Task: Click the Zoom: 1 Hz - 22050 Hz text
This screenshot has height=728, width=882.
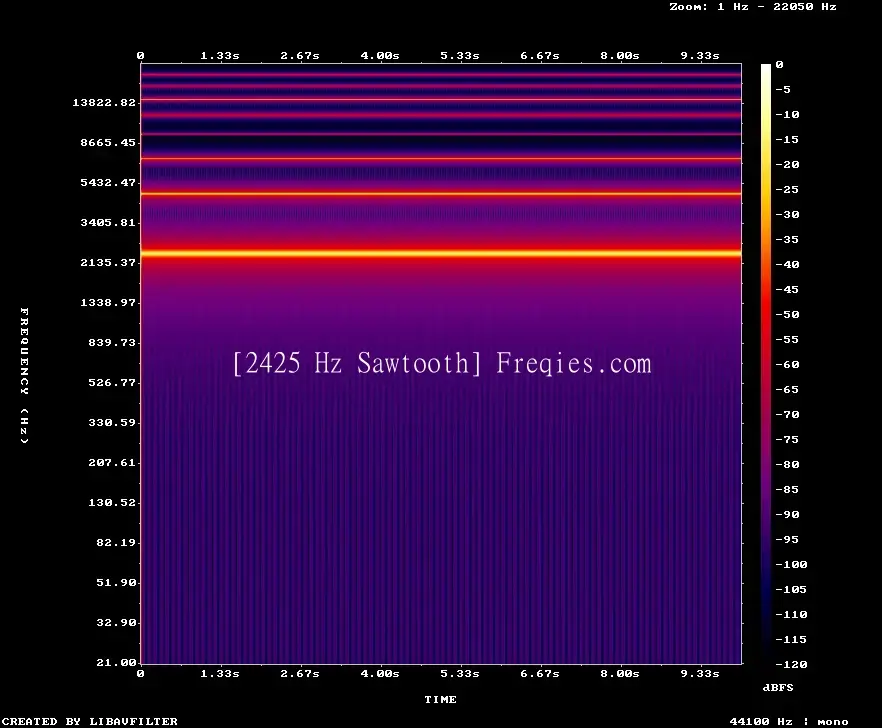Action: click(x=753, y=7)
